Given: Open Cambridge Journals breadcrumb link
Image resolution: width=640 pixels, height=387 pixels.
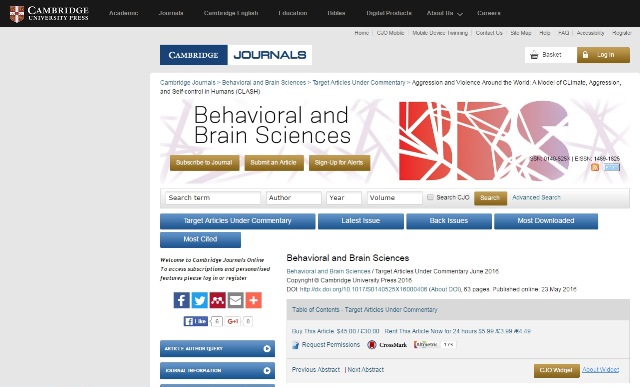Looking at the screenshot, I should pyautogui.click(x=187, y=82).
